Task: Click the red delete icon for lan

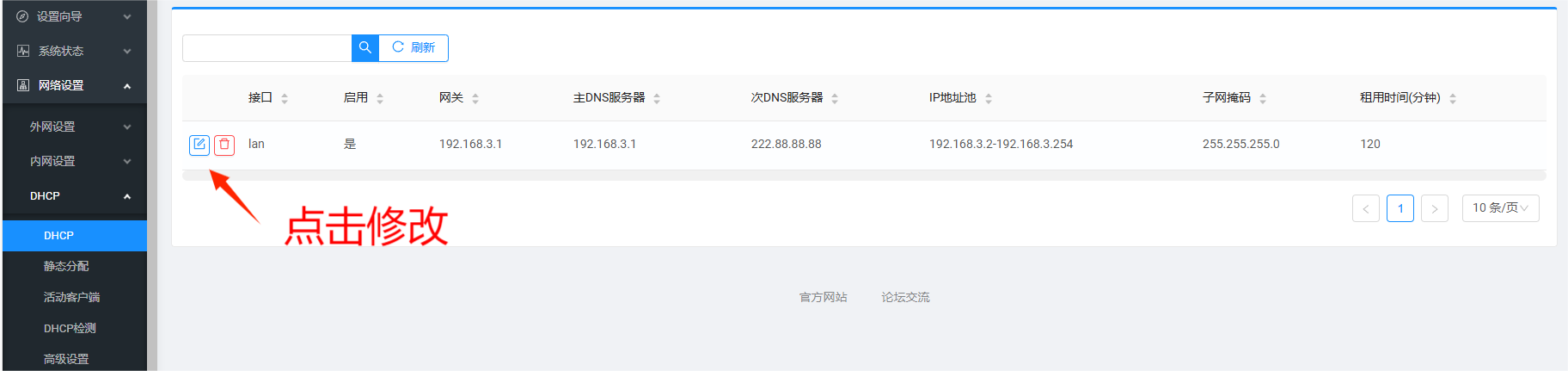Action: coord(224,145)
